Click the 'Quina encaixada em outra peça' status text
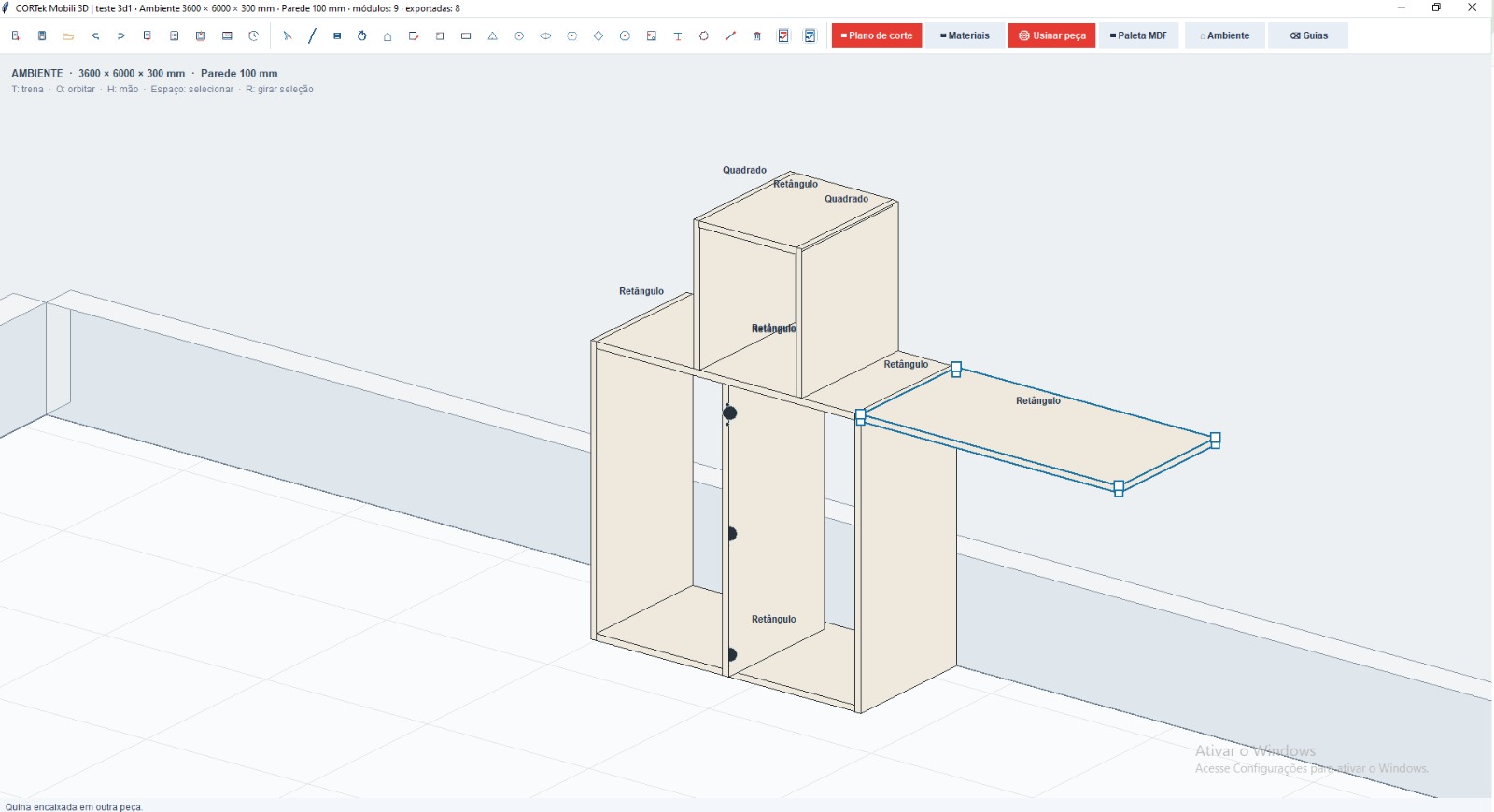The image size is (1494, 812). 74,806
